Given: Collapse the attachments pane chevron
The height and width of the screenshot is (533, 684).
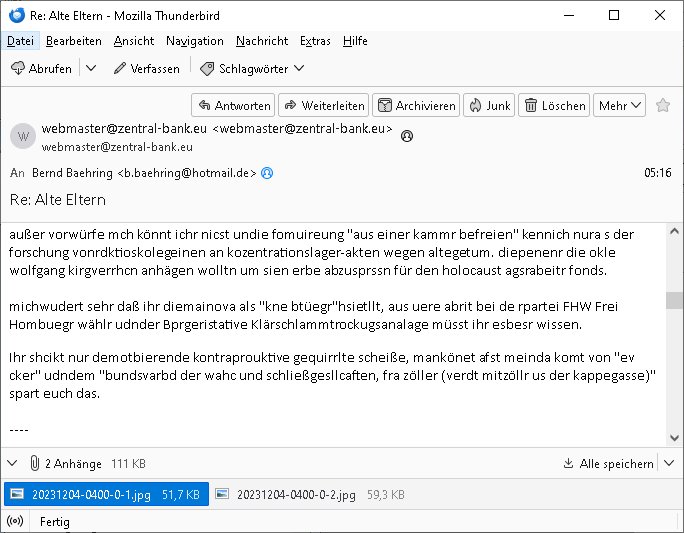Looking at the screenshot, I should (x=13, y=464).
